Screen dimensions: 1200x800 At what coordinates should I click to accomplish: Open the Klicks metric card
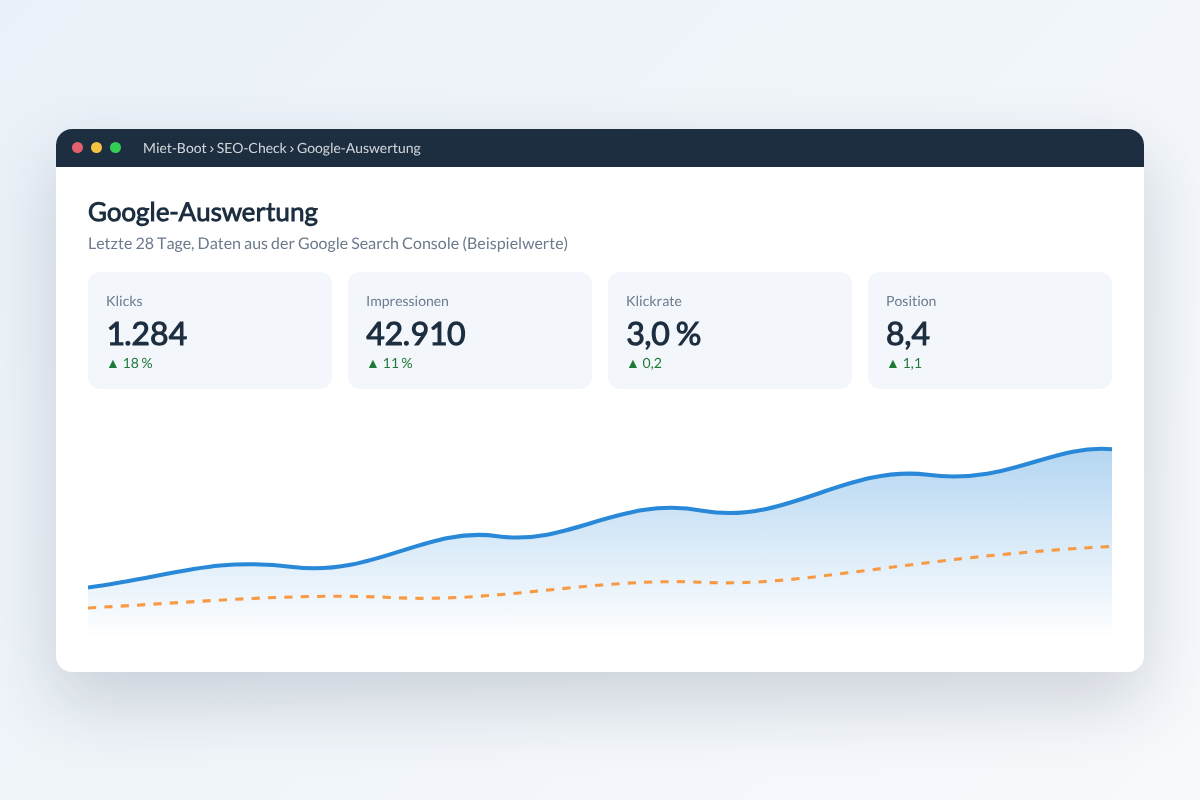210,330
